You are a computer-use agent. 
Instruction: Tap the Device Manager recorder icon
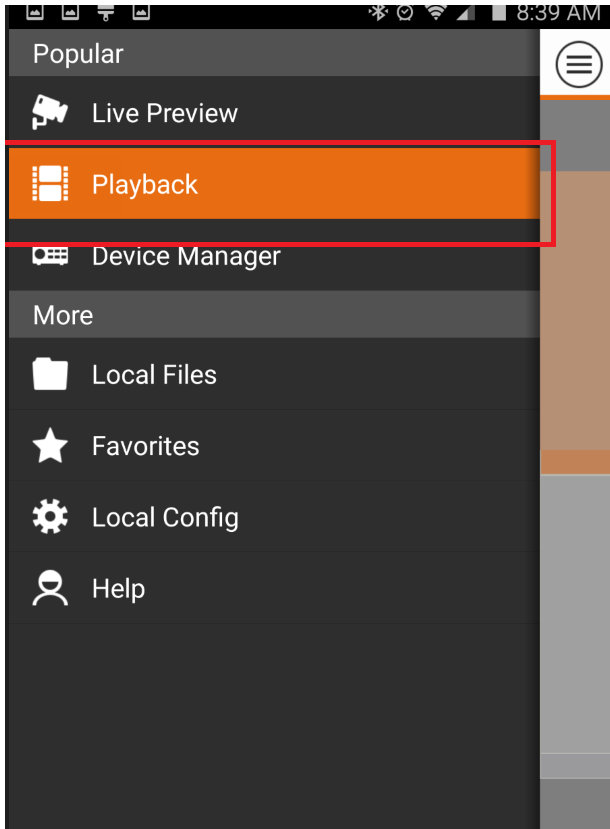coord(50,255)
